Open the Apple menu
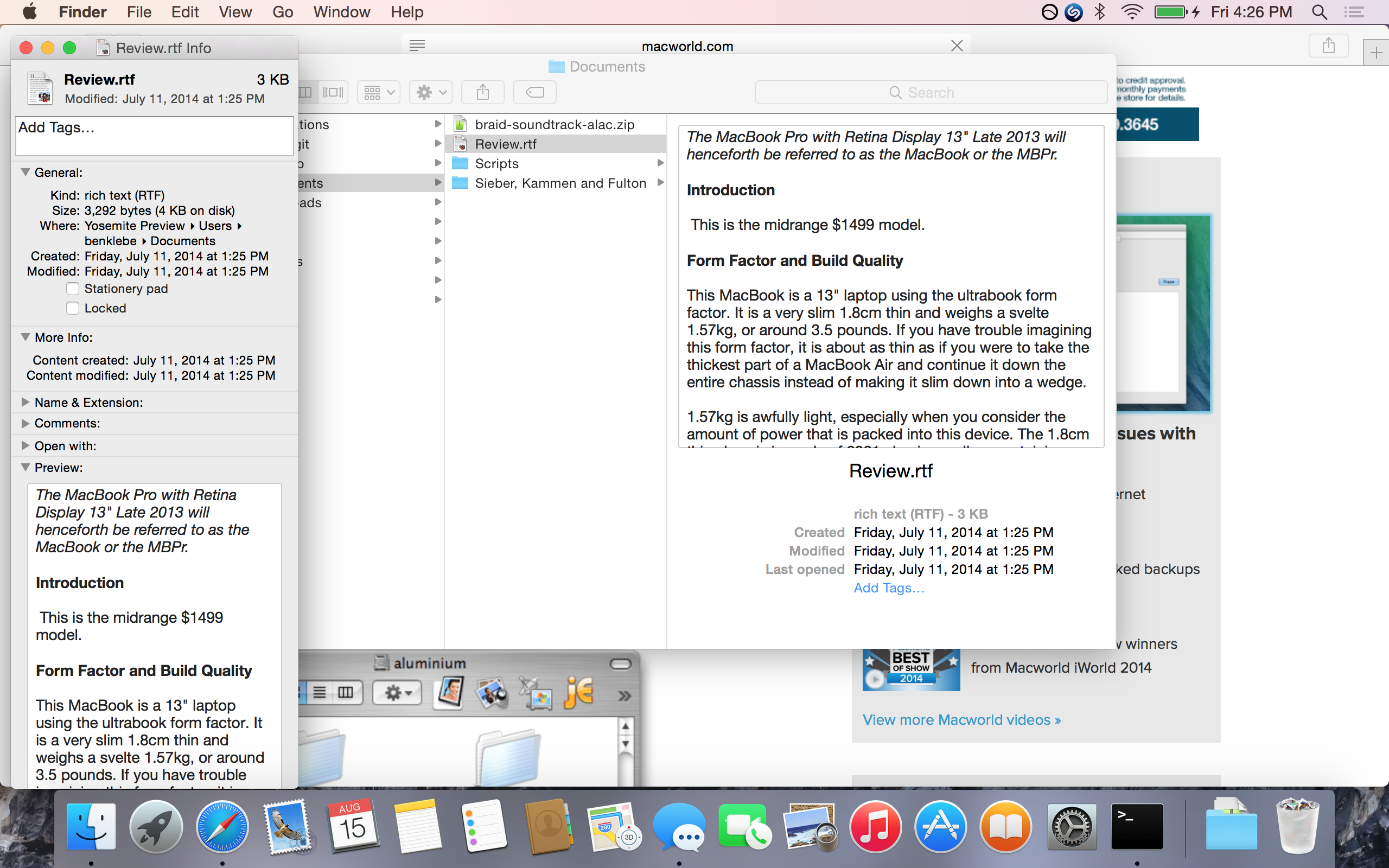This screenshot has width=1389, height=868. [29, 12]
